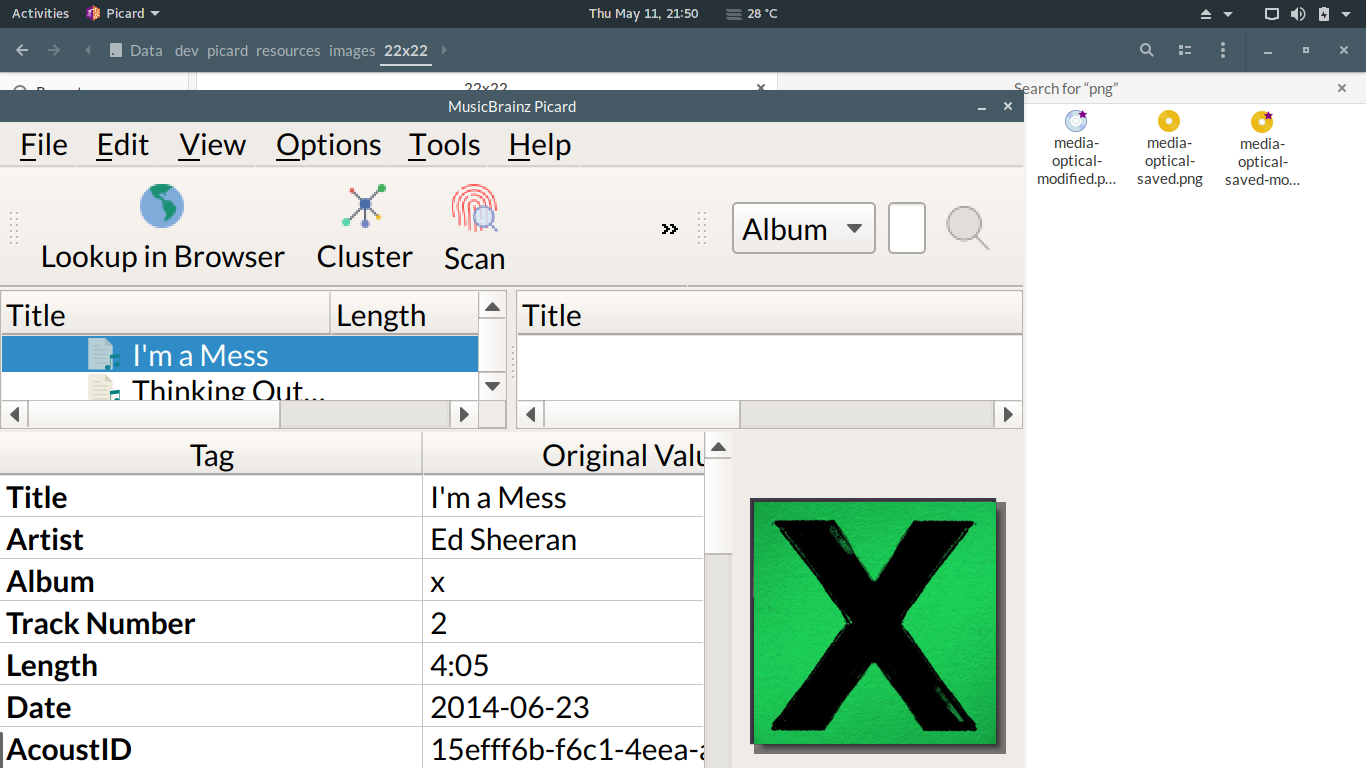Click the eject icon in the top bar
Screen dimensions: 1366x768
1206,14
